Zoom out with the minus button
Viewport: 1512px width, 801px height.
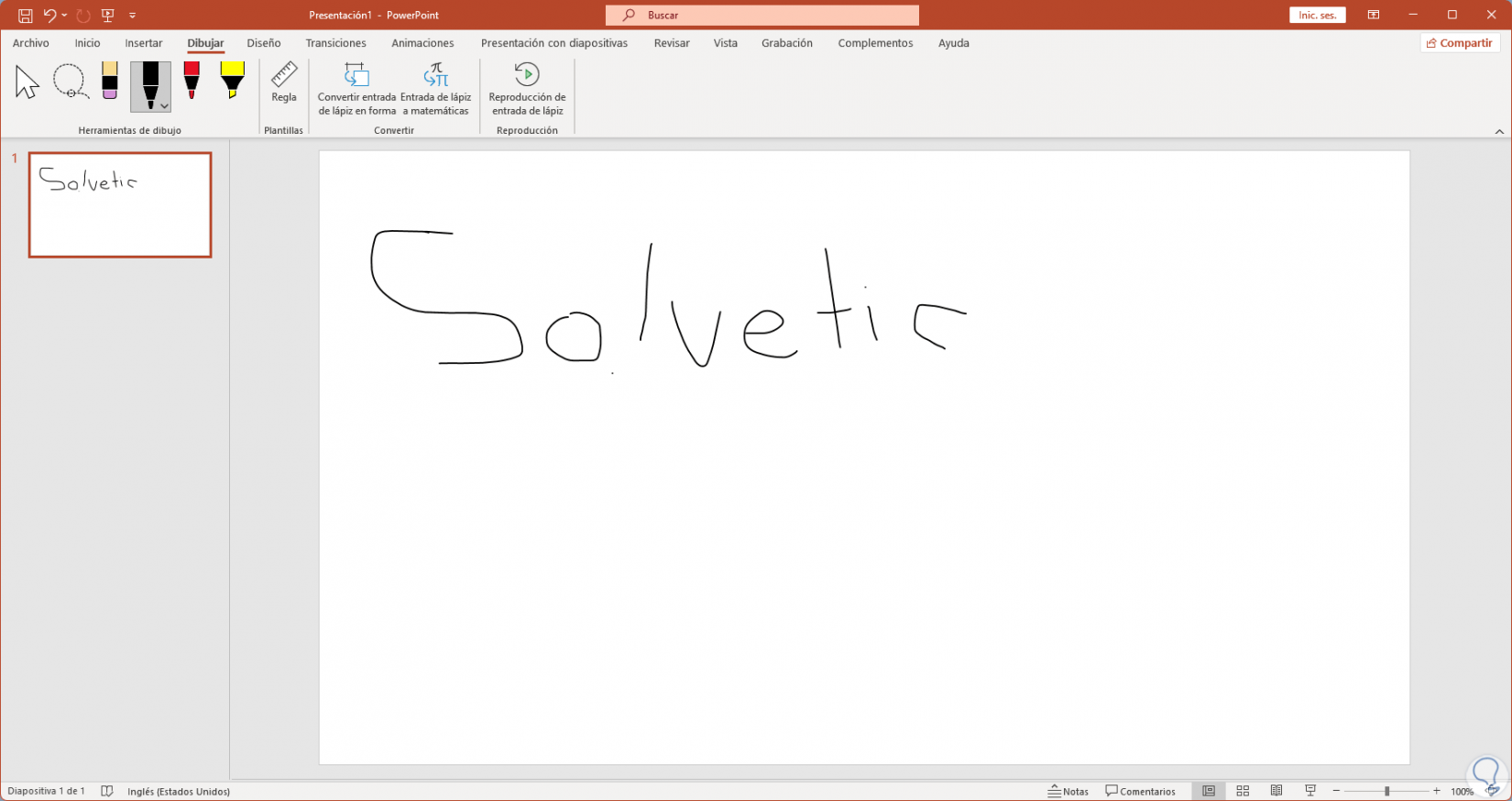tap(1336, 791)
